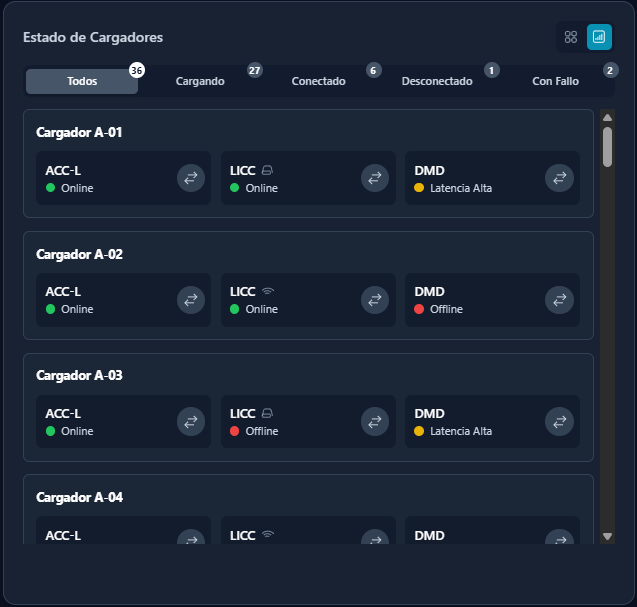637x607 pixels.
Task: Show Conectado chargers tab
Action: tap(318, 81)
